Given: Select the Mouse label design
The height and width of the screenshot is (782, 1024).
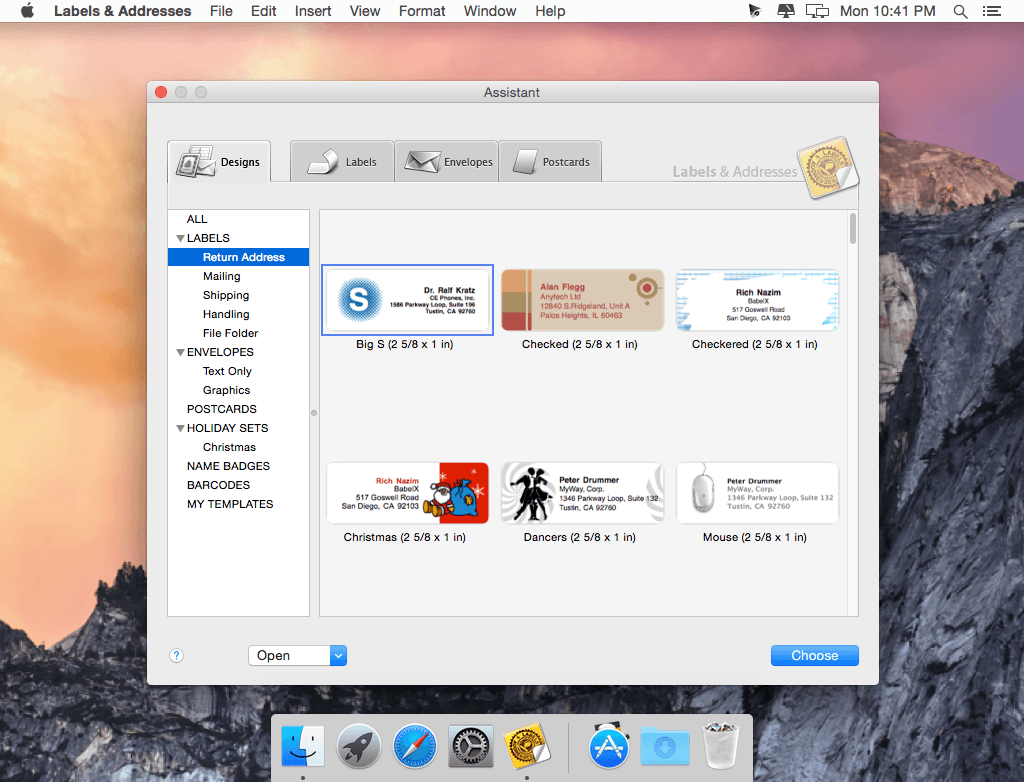Looking at the screenshot, I should pos(758,493).
